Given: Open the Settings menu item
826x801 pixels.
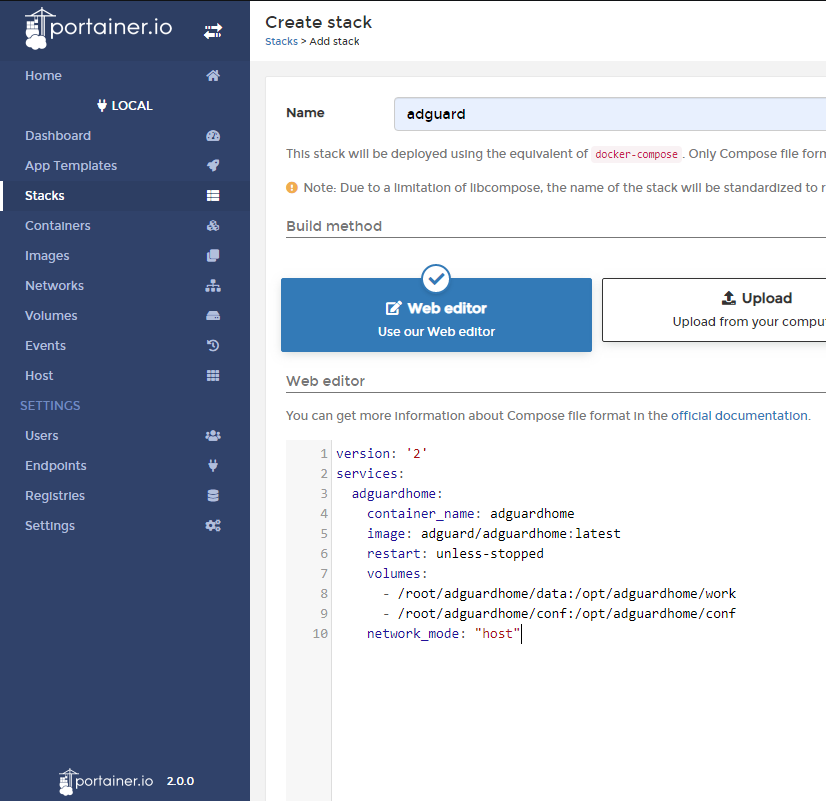Looking at the screenshot, I should 50,526.
